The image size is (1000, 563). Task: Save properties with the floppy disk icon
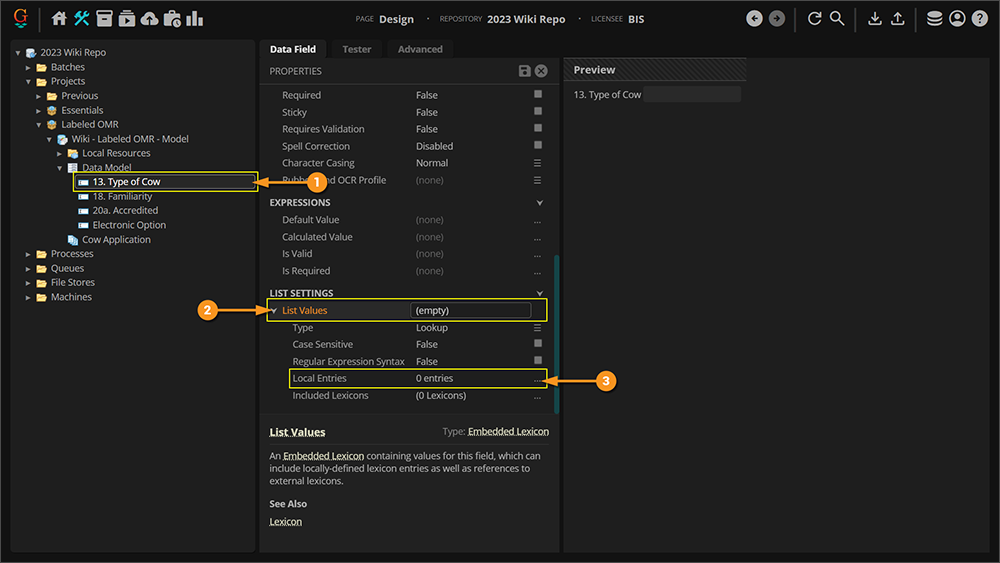pos(524,71)
